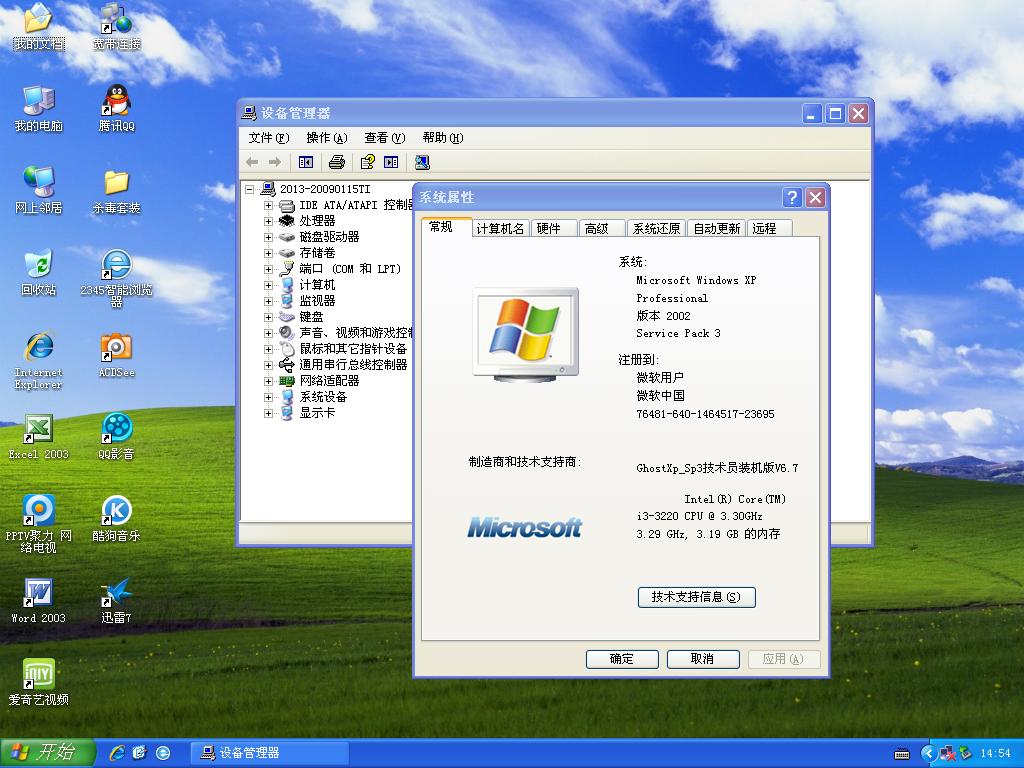Open the ACDSee desktop shortcut
The image size is (1024, 768).
click(x=116, y=355)
